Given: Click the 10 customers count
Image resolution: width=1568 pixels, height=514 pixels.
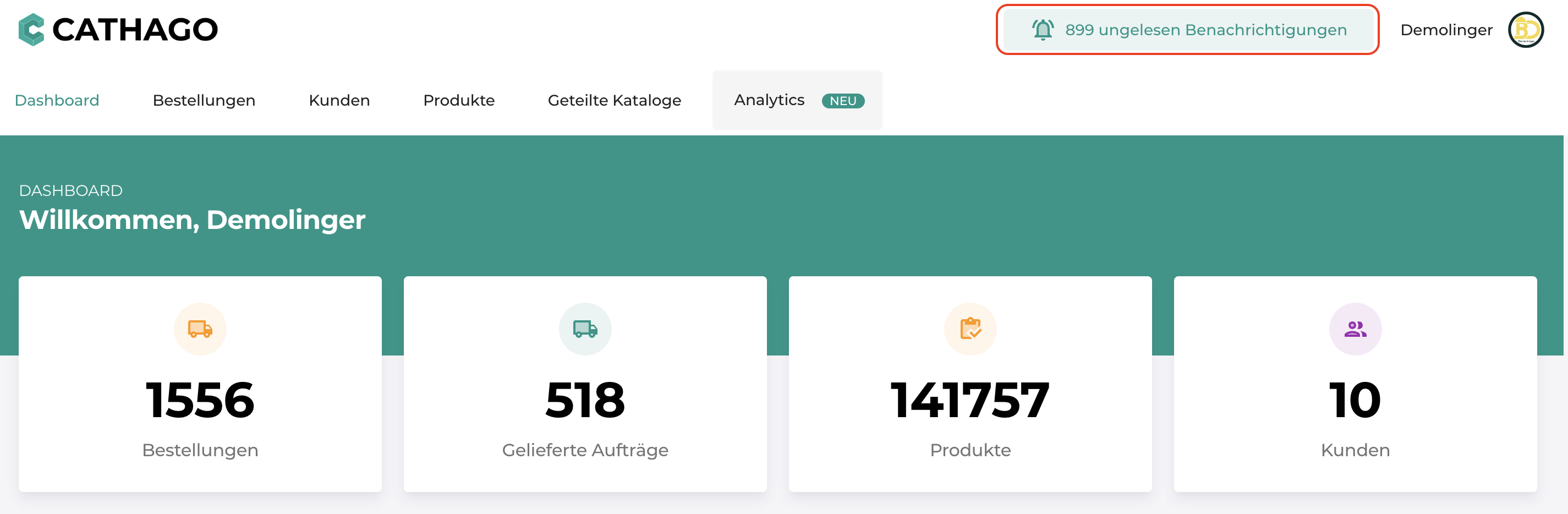Looking at the screenshot, I should point(1355,400).
